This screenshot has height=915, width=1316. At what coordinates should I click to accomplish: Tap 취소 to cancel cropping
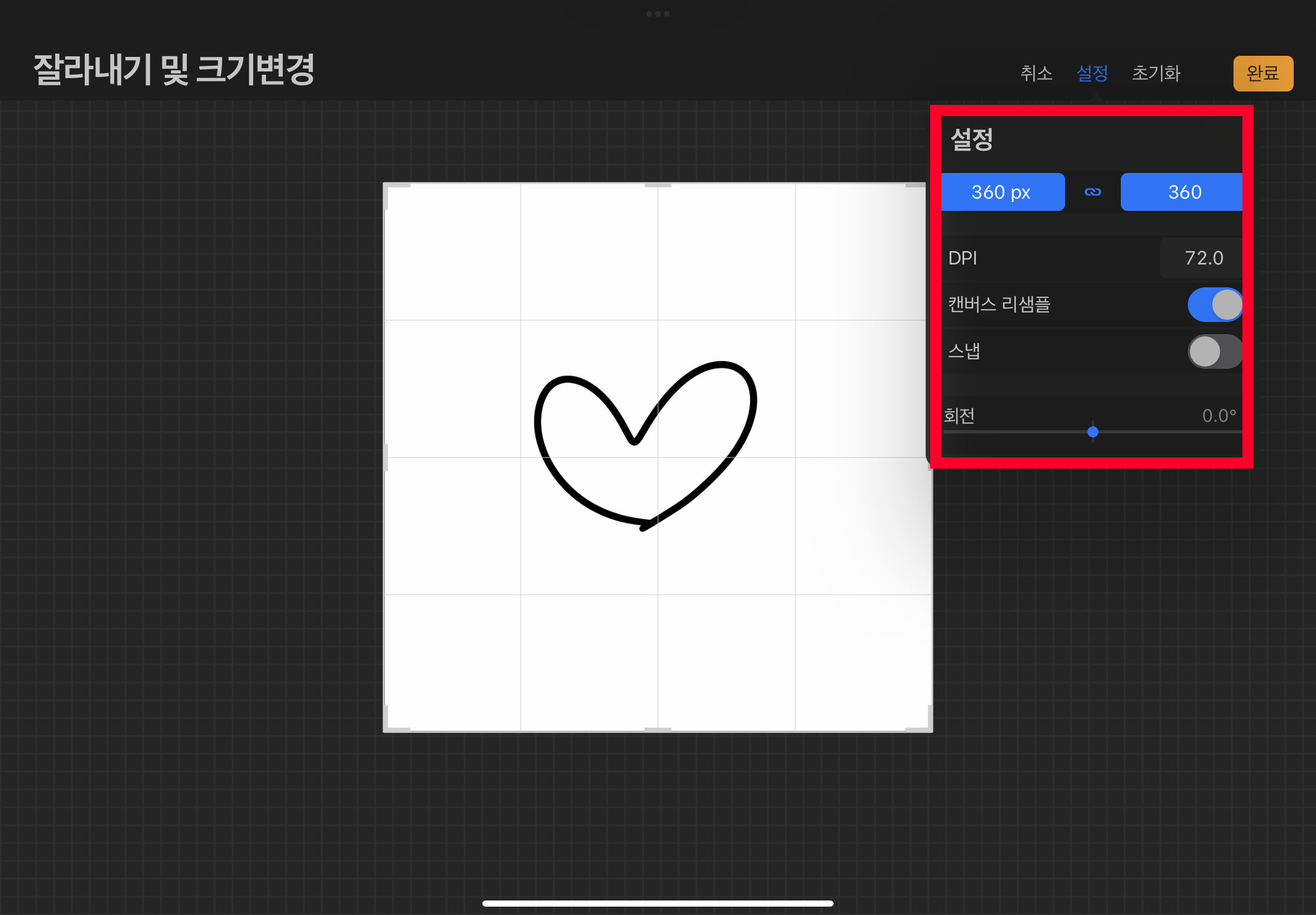click(x=1036, y=73)
